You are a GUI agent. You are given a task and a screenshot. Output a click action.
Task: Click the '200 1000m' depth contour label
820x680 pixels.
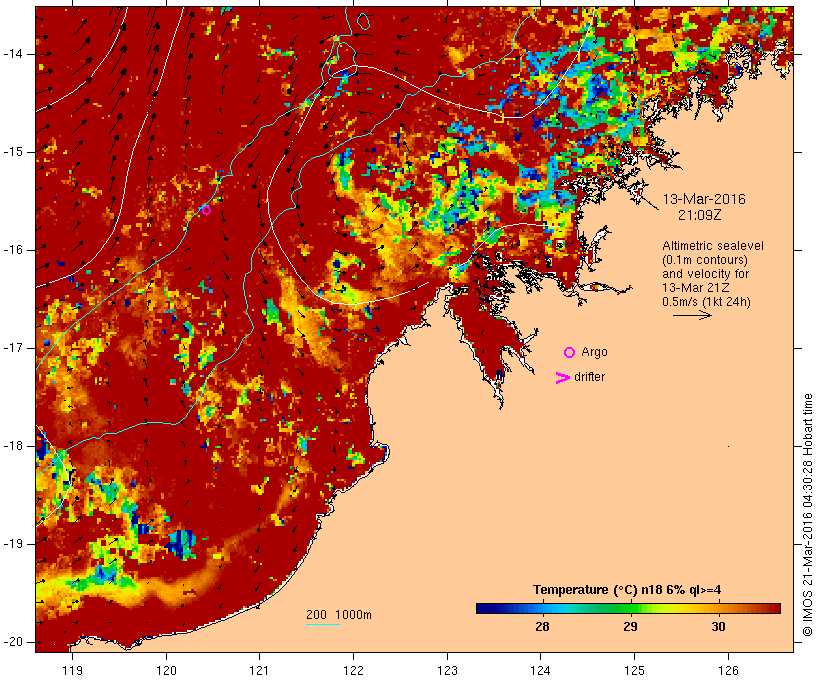(339, 615)
